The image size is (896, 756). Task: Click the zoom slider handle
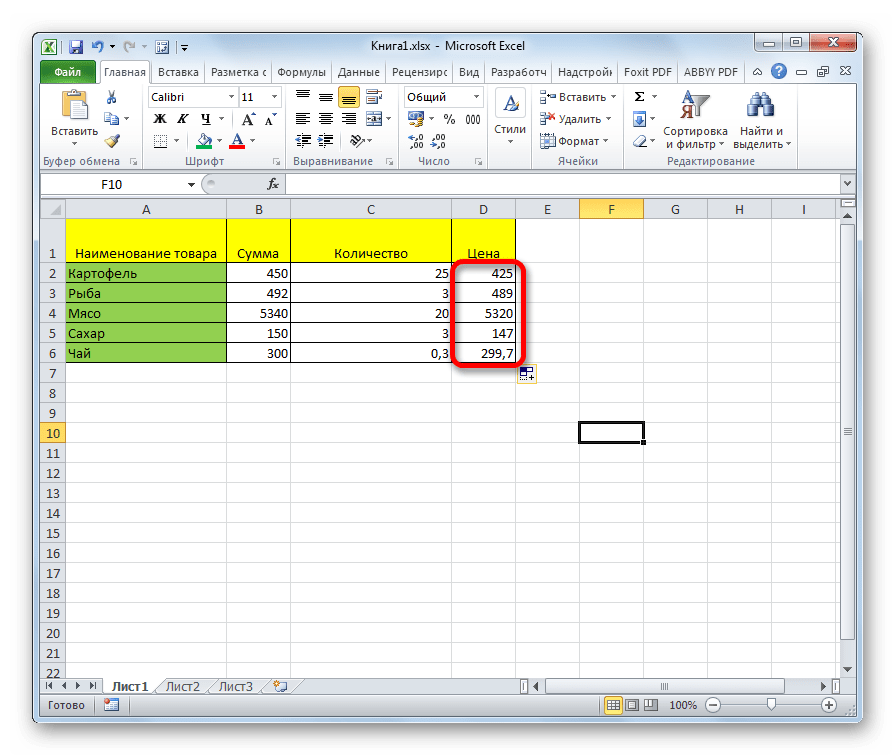(771, 705)
